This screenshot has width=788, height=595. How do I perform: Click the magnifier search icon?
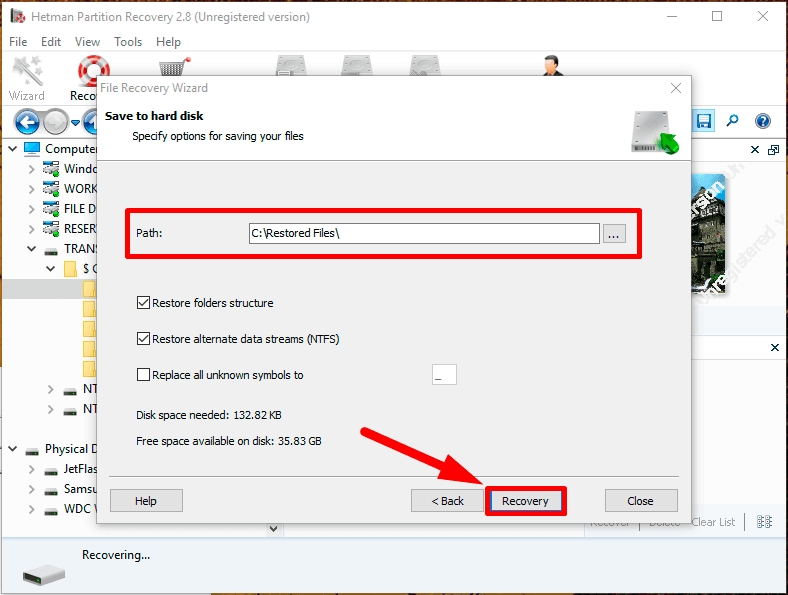tap(733, 121)
